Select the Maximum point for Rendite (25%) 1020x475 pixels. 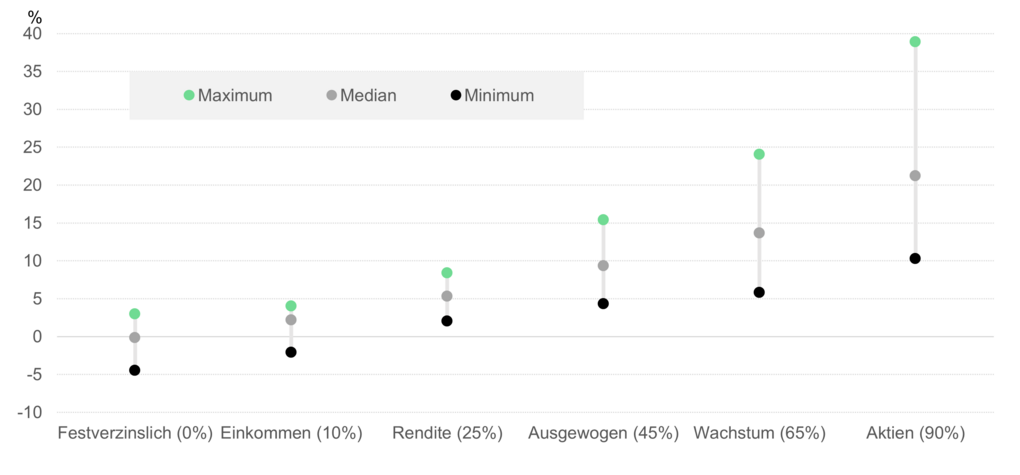click(x=447, y=273)
